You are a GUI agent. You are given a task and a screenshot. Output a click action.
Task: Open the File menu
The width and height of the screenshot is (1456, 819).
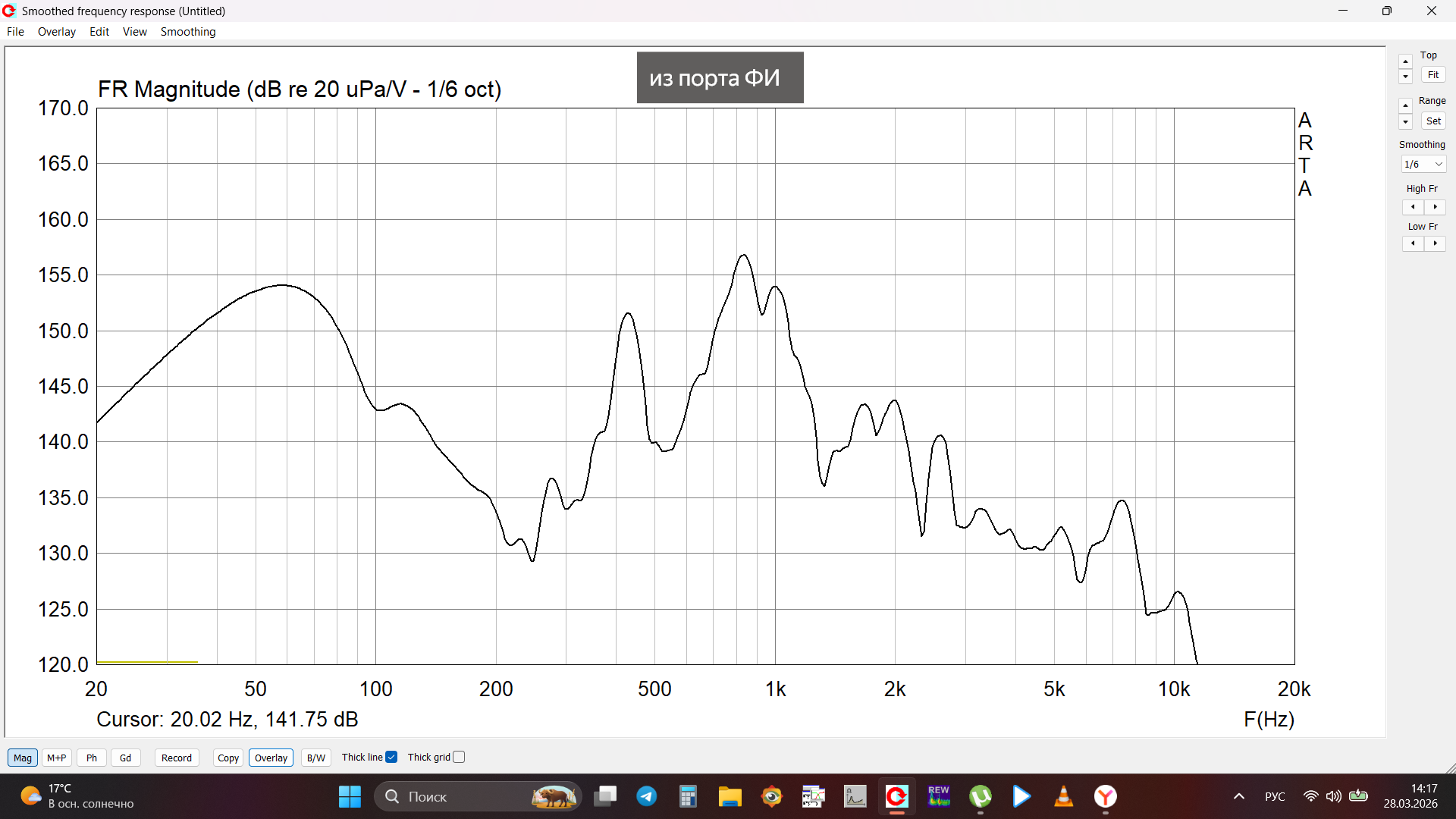coord(15,32)
